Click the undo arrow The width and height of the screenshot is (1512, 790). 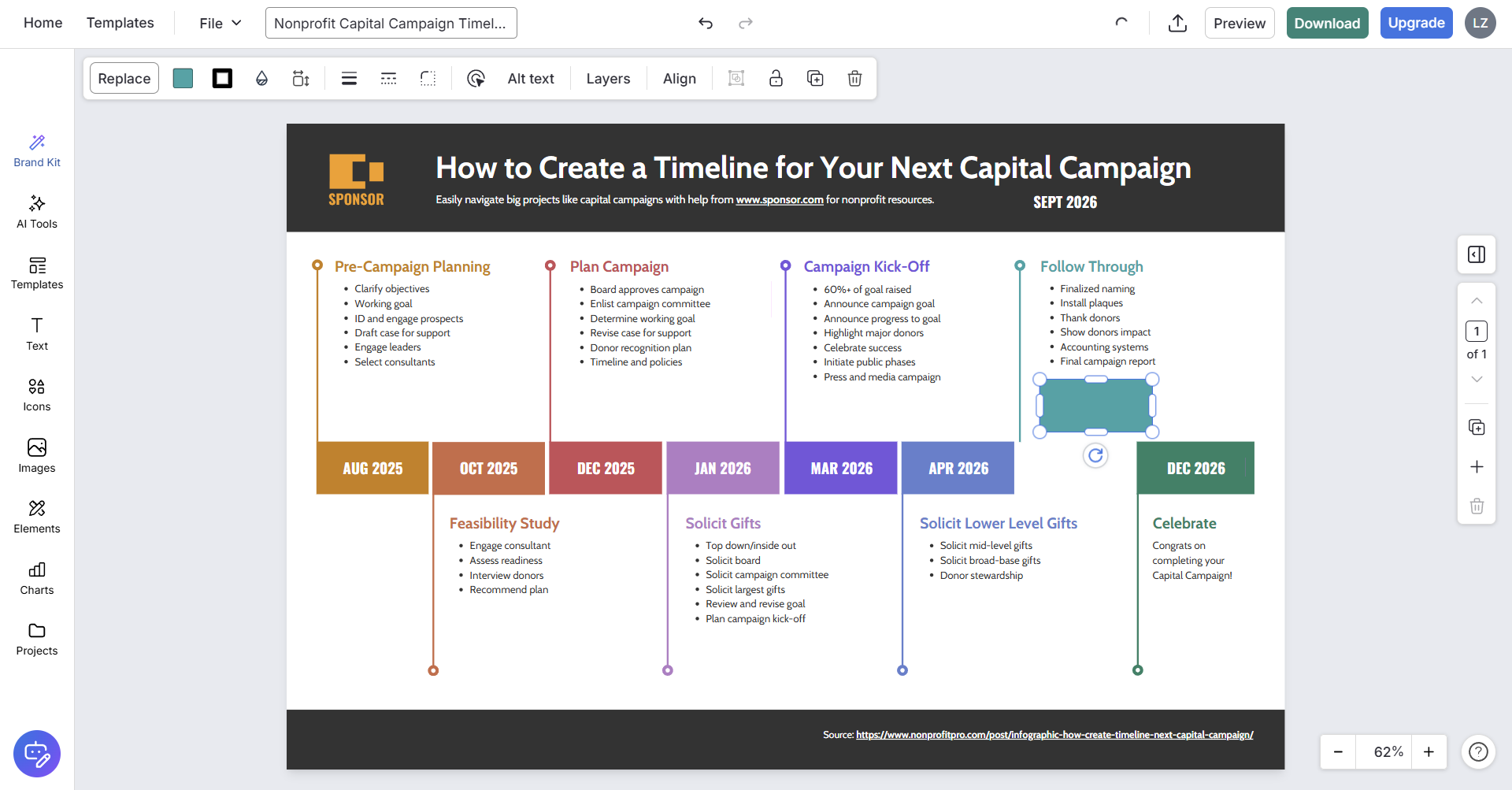[x=706, y=24]
